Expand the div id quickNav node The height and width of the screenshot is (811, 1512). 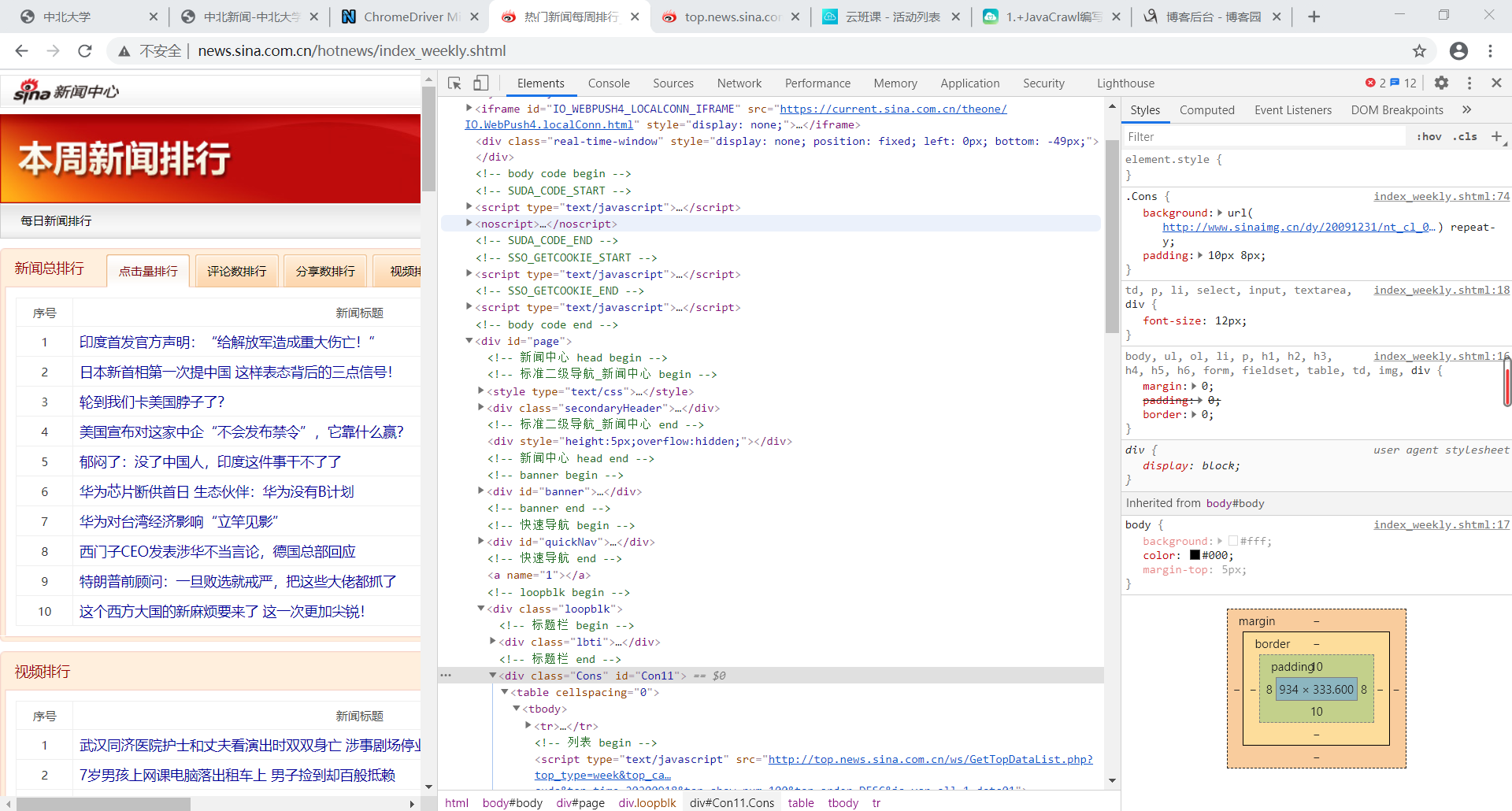481,542
